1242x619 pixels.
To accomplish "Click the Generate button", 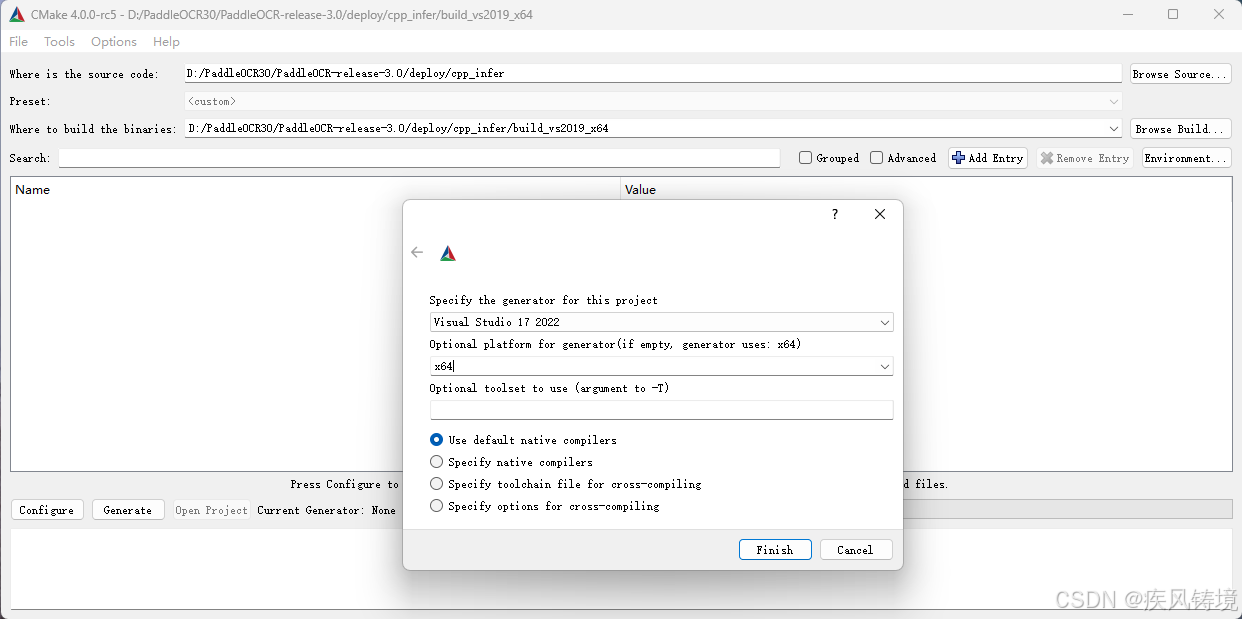I will (128, 510).
